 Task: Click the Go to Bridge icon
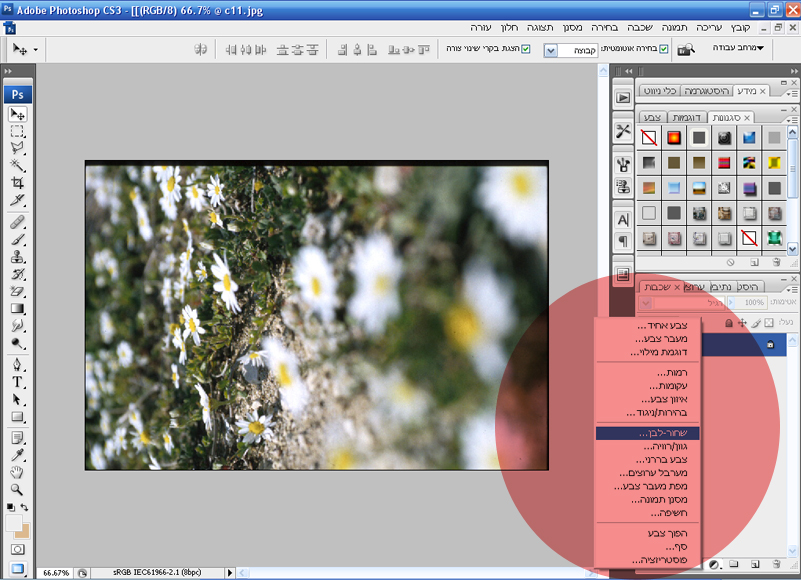click(686, 49)
